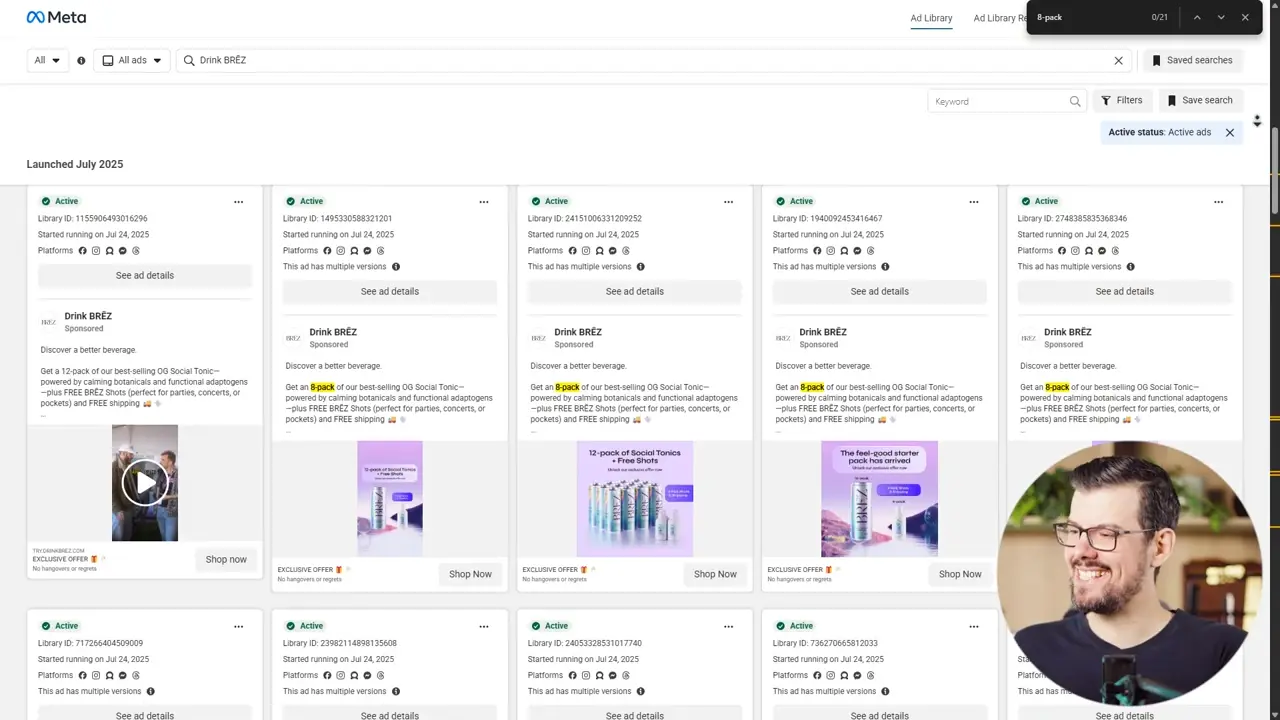Click the Facebook platform icon on the first ad

point(82,250)
